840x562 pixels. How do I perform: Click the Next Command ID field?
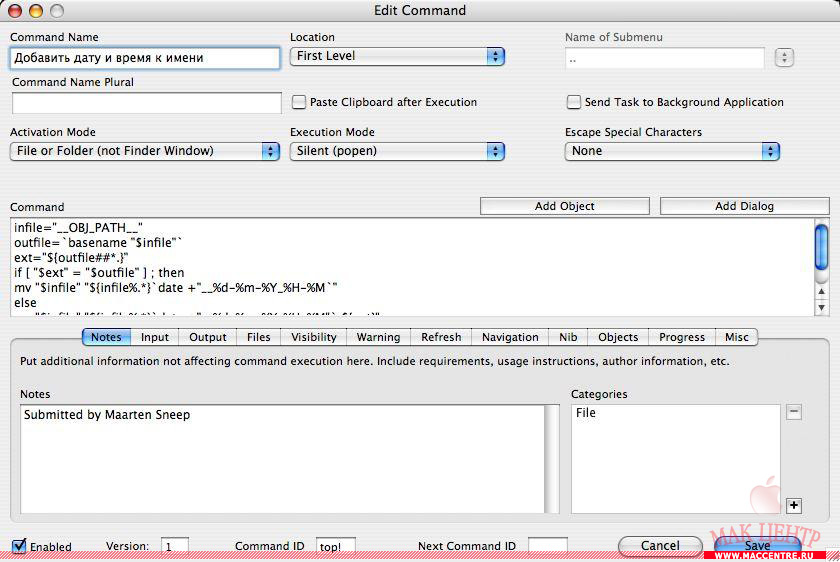coord(548,546)
